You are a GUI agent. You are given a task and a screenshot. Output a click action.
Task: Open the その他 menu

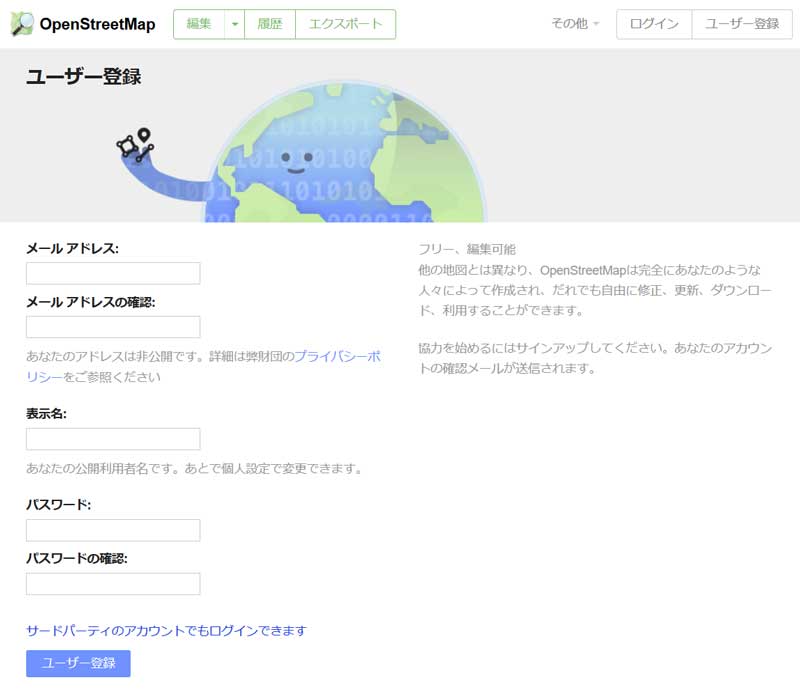click(571, 23)
